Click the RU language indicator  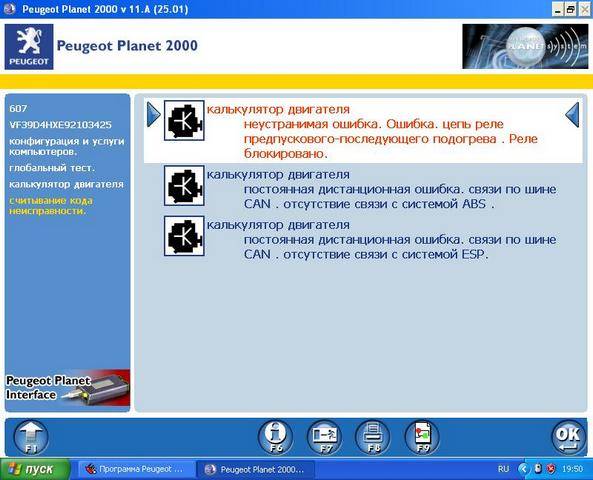(503, 469)
